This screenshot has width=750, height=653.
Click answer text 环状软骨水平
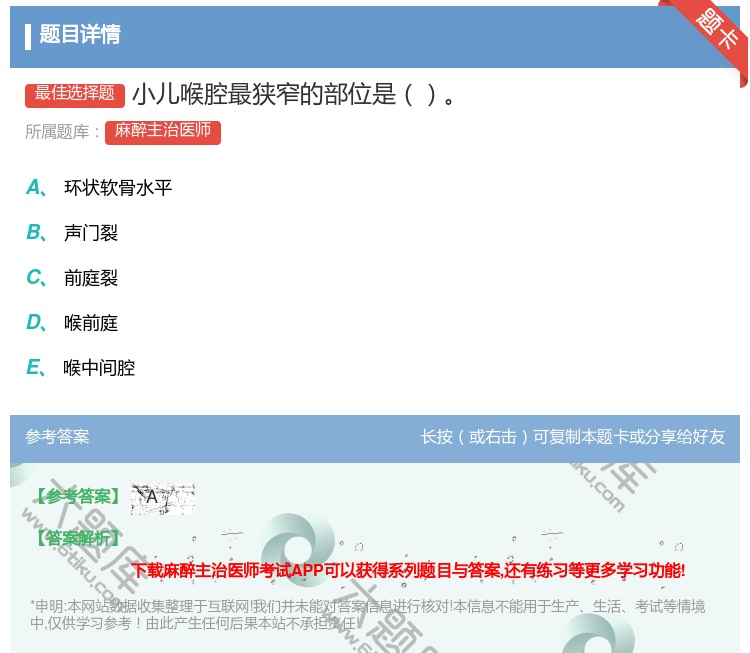click(118, 188)
